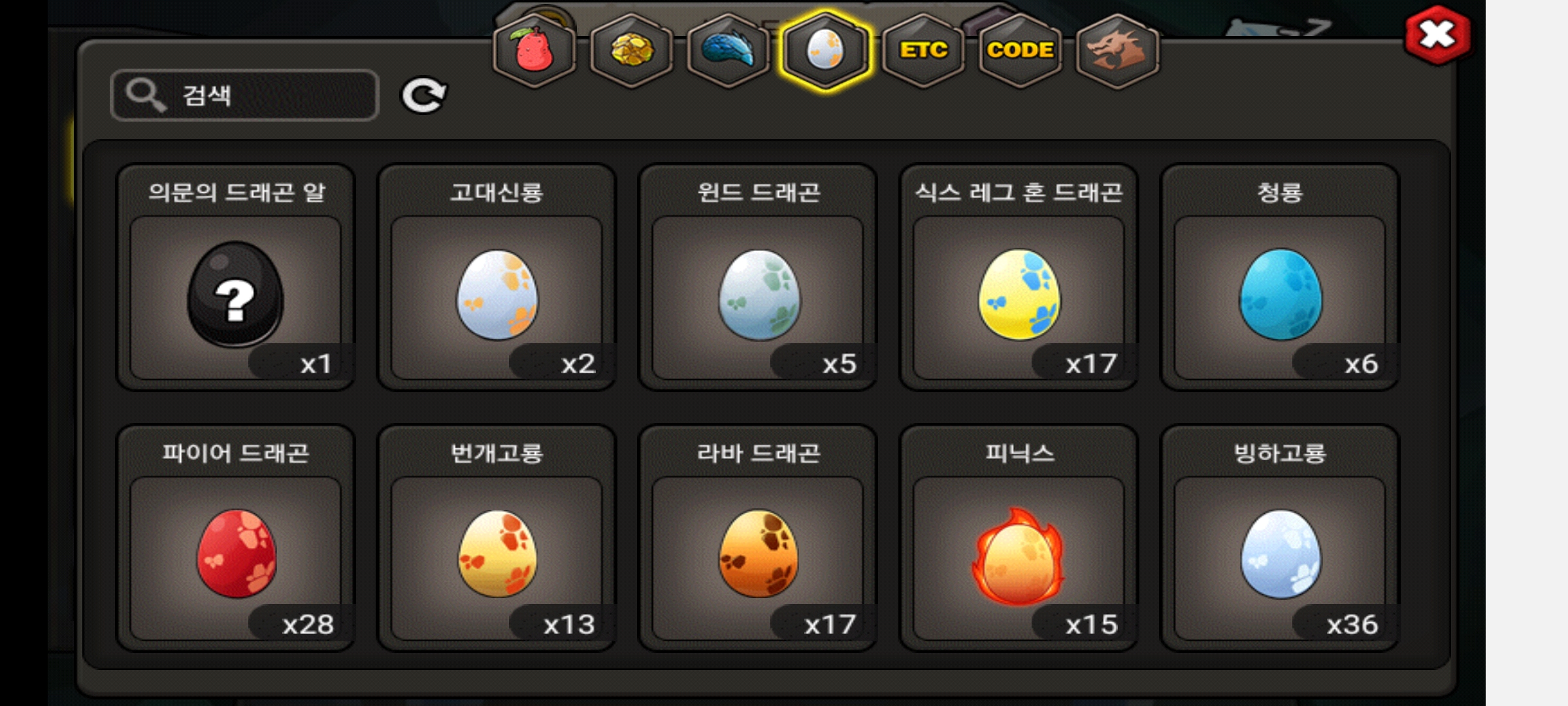The image size is (1568, 706).
Task: Pick the orange 라바 드래곤 egg
Action: (758, 538)
